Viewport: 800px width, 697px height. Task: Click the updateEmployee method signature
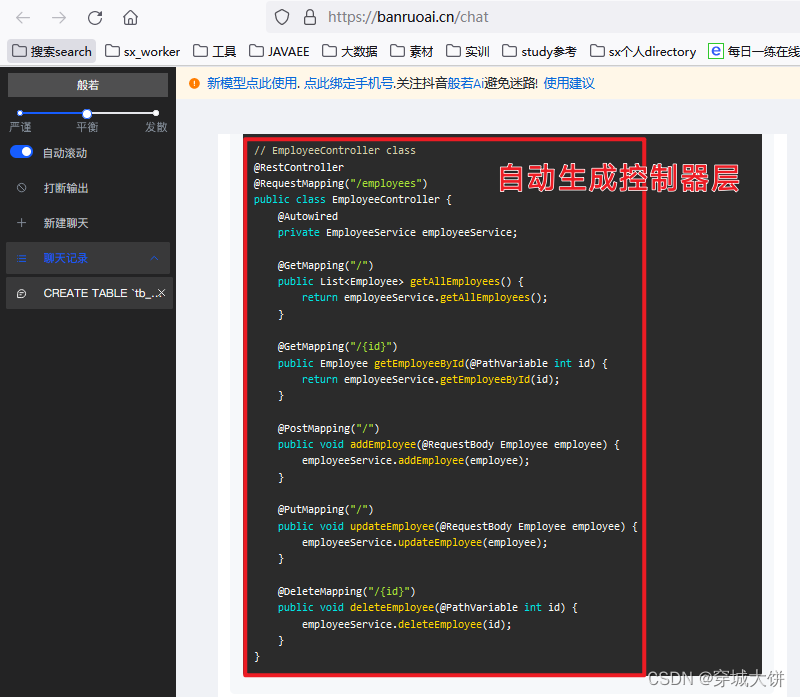[458, 526]
